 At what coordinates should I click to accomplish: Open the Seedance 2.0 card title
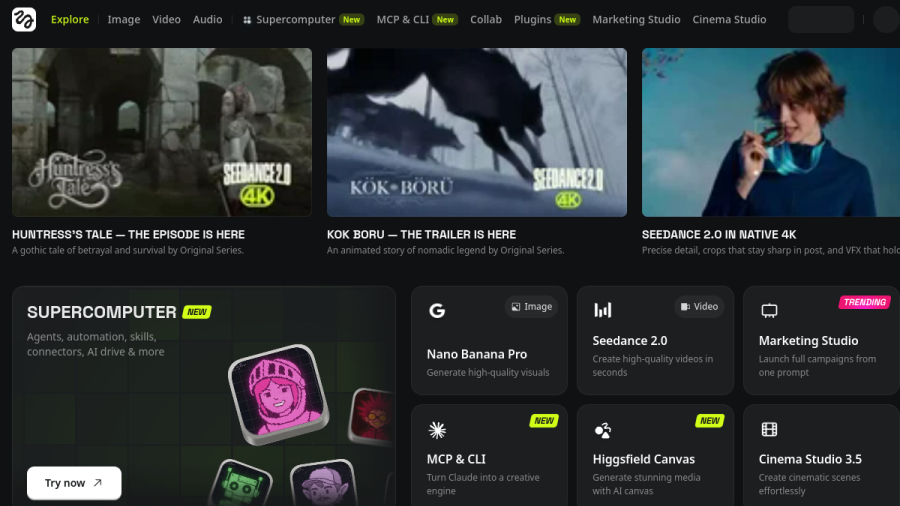click(x=630, y=340)
